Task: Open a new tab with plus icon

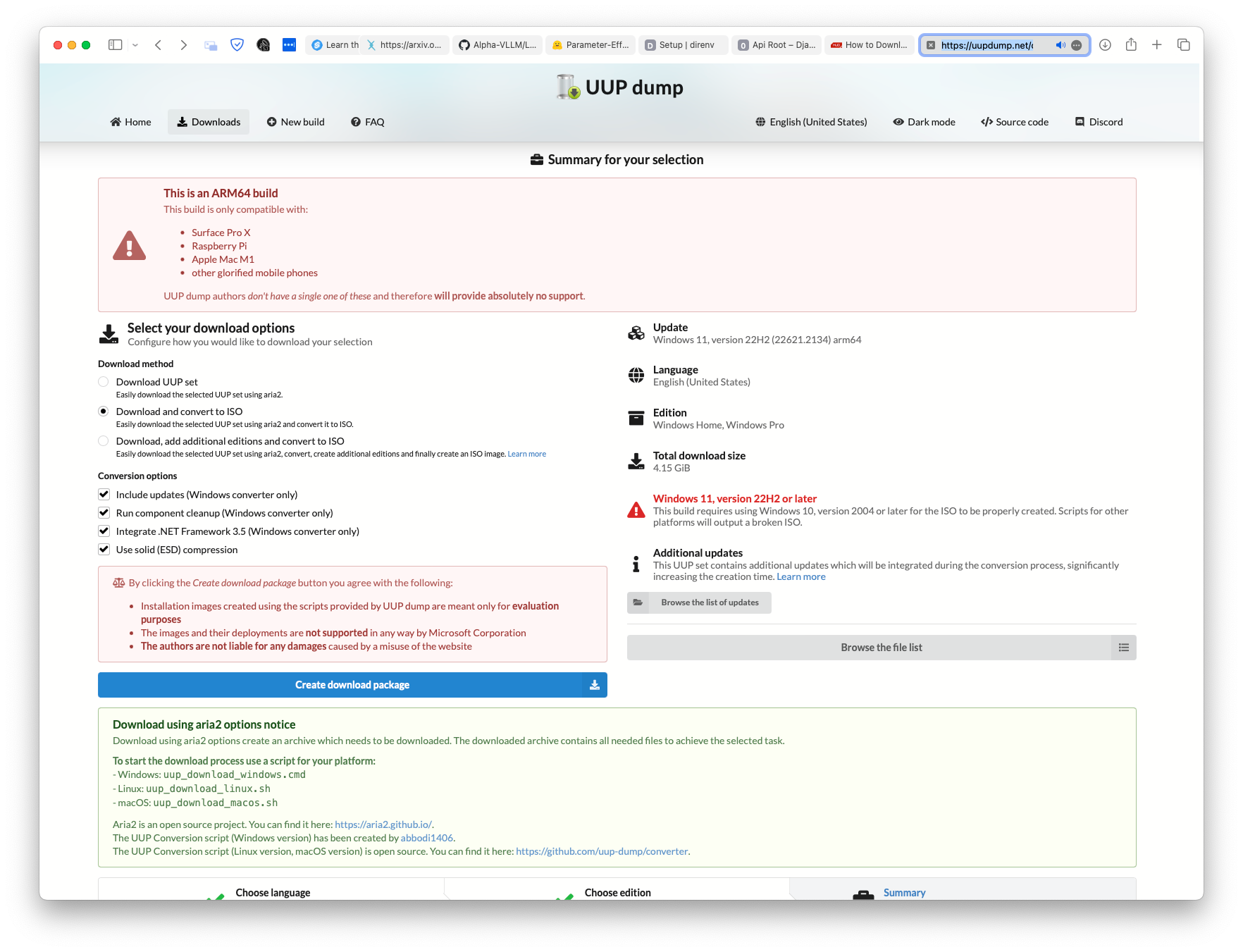Action: tap(1157, 45)
